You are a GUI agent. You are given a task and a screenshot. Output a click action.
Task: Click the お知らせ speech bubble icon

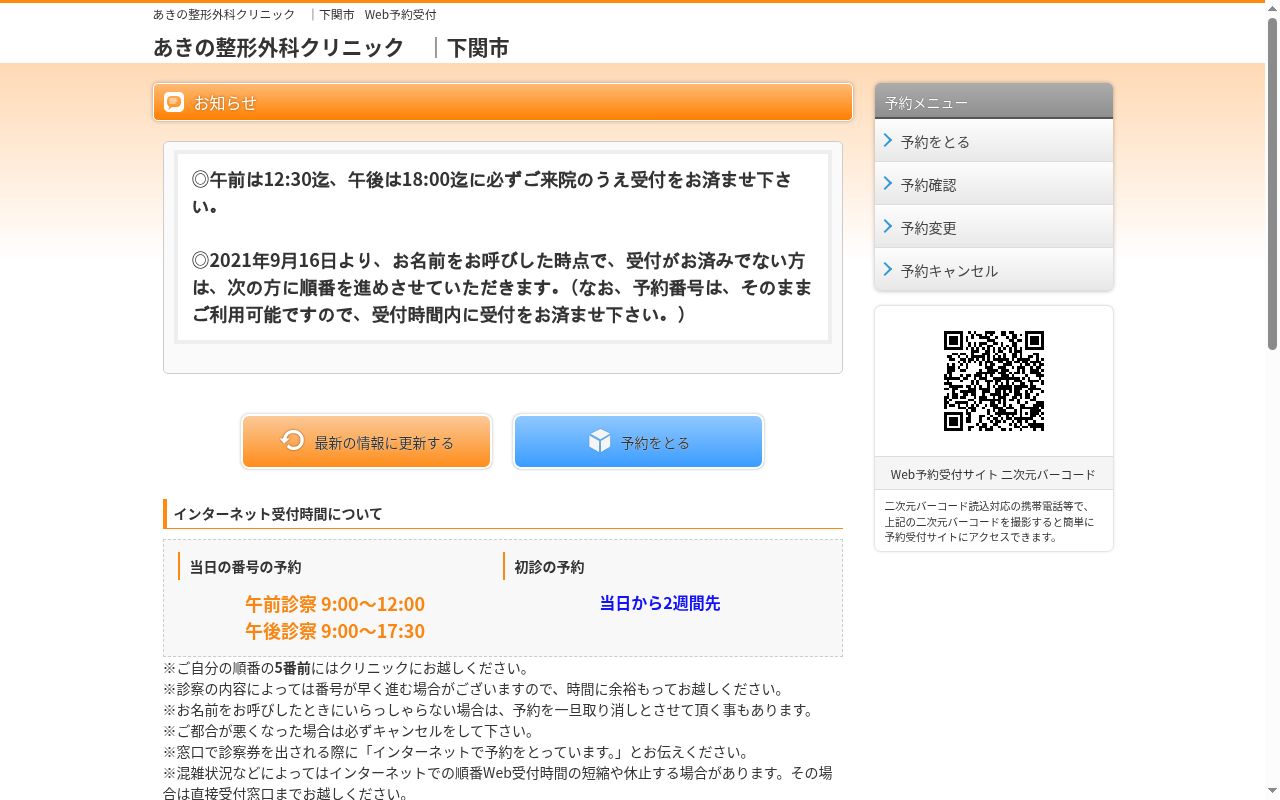(x=174, y=102)
